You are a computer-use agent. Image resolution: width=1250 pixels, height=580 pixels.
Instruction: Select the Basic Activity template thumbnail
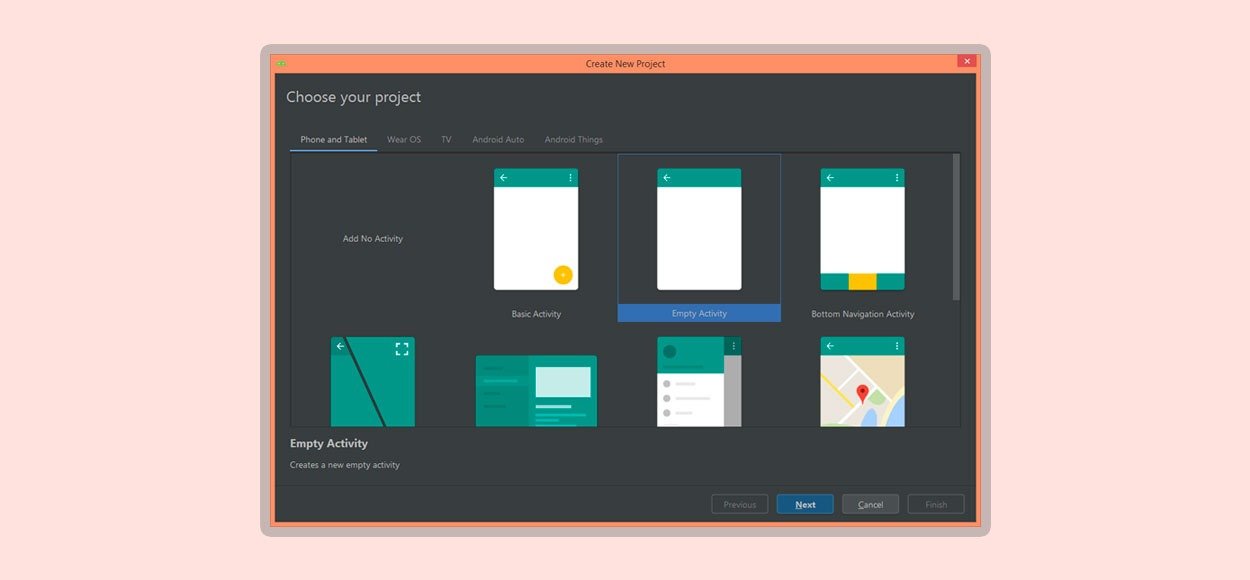(535, 230)
